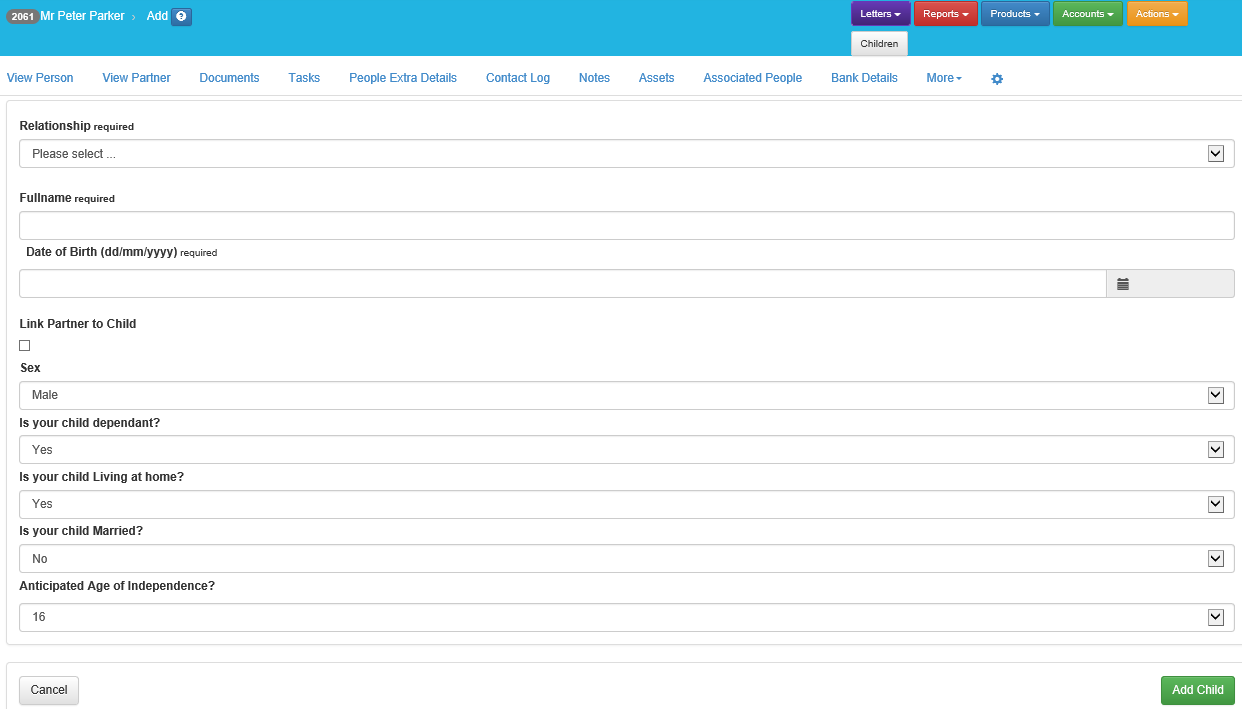Open the settings gear icon in the tab row
This screenshot has width=1242, height=709.
click(997, 79)
